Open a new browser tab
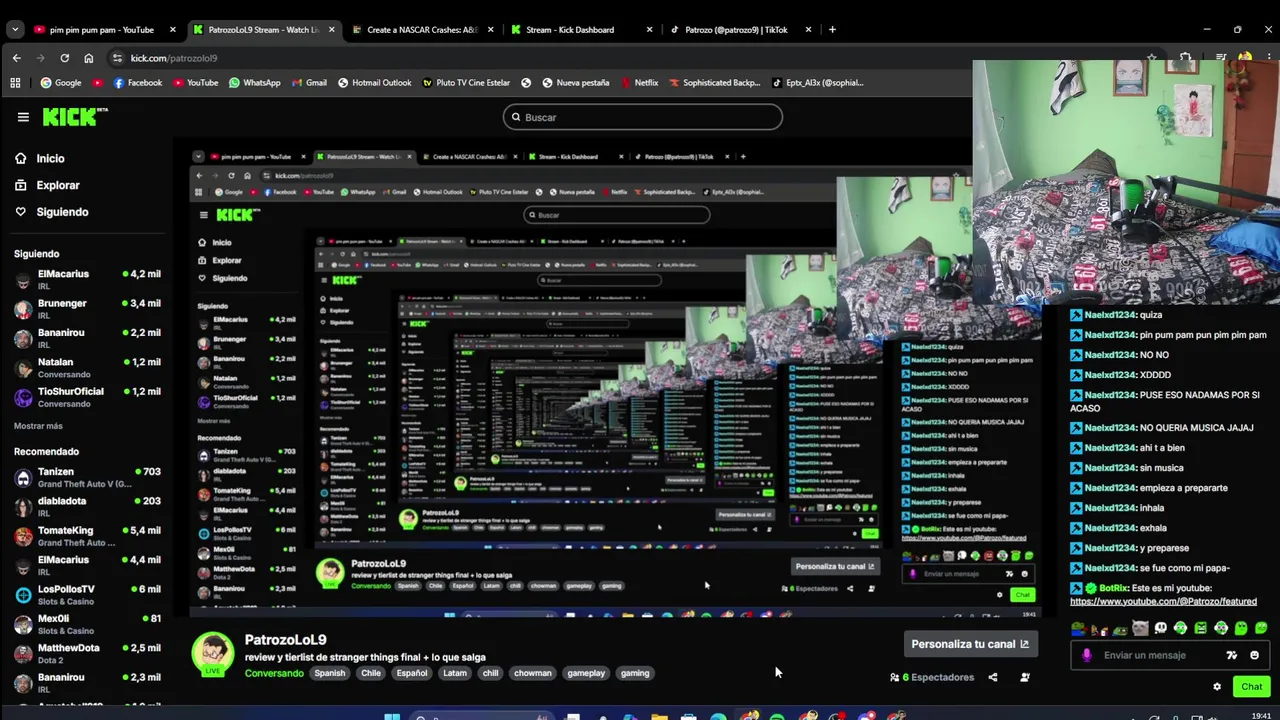This screenshot has height=720, width=1280. [x=832, y=29]
